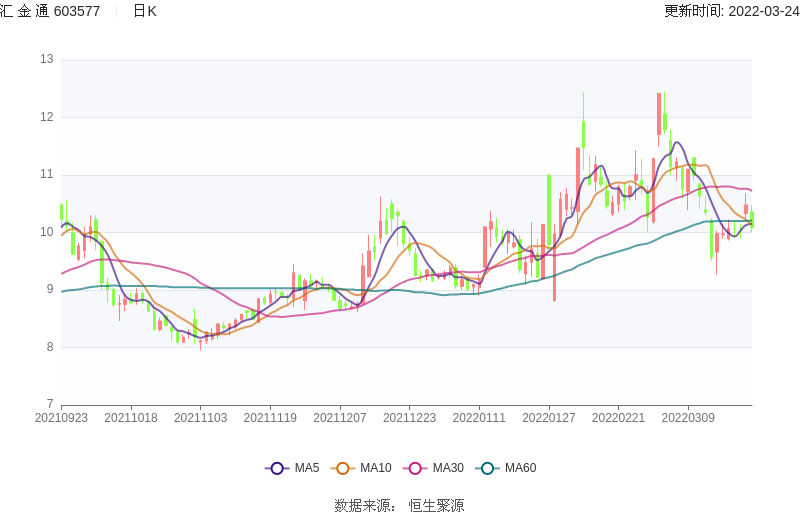Select the 20211223 date on the x-axis
This screenshot has width=800, height=517.
point(409,418)
